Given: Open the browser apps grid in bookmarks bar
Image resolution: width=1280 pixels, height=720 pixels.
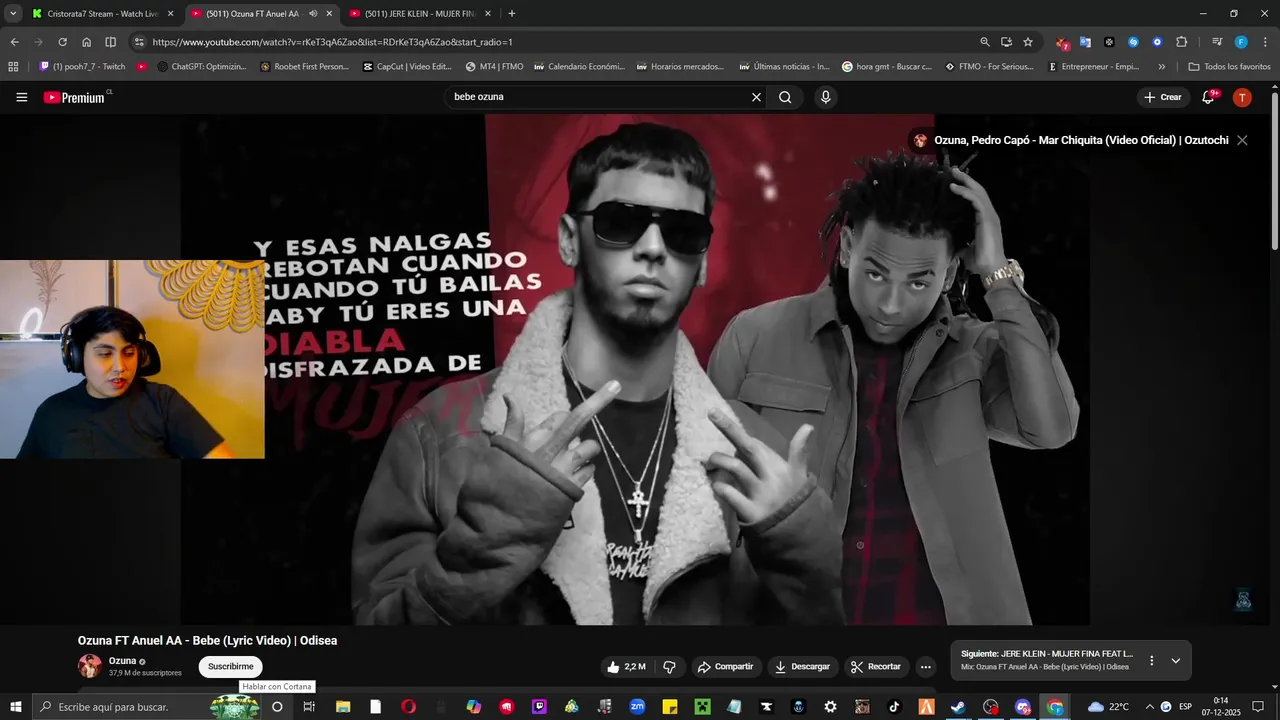Looking at the screenshot, I should coord(13,67).
